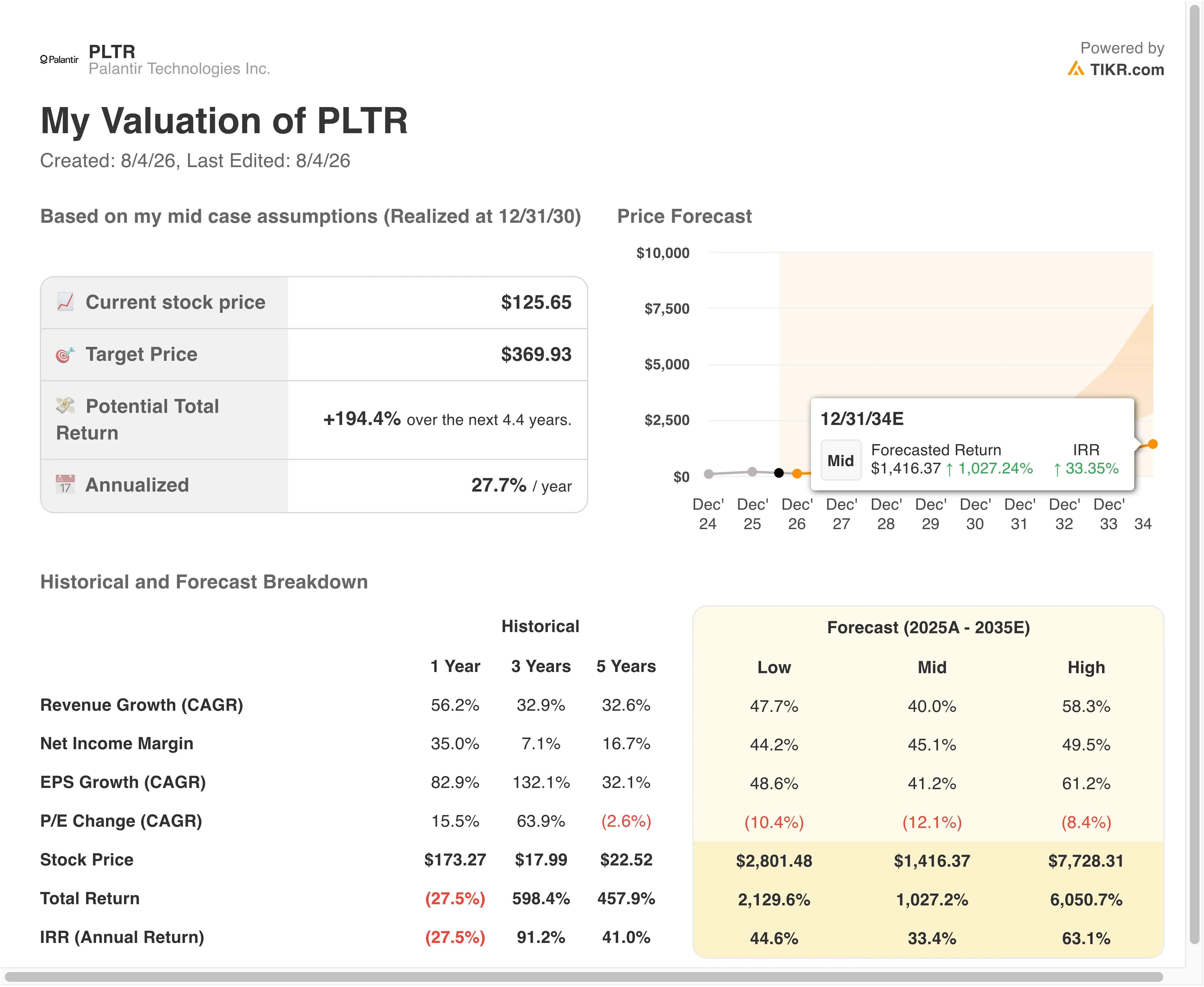The image size is (1204, 987).
Task: Select the Mid forecast column header
Action: 932,667
